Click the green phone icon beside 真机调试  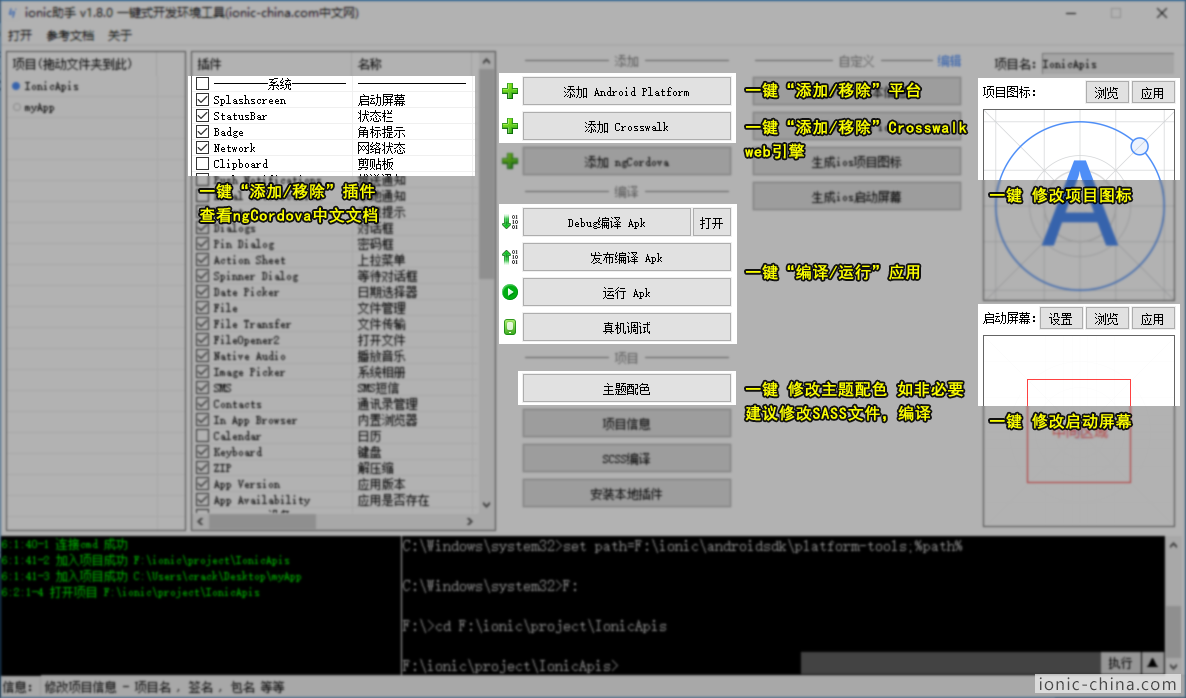(510, 327)
